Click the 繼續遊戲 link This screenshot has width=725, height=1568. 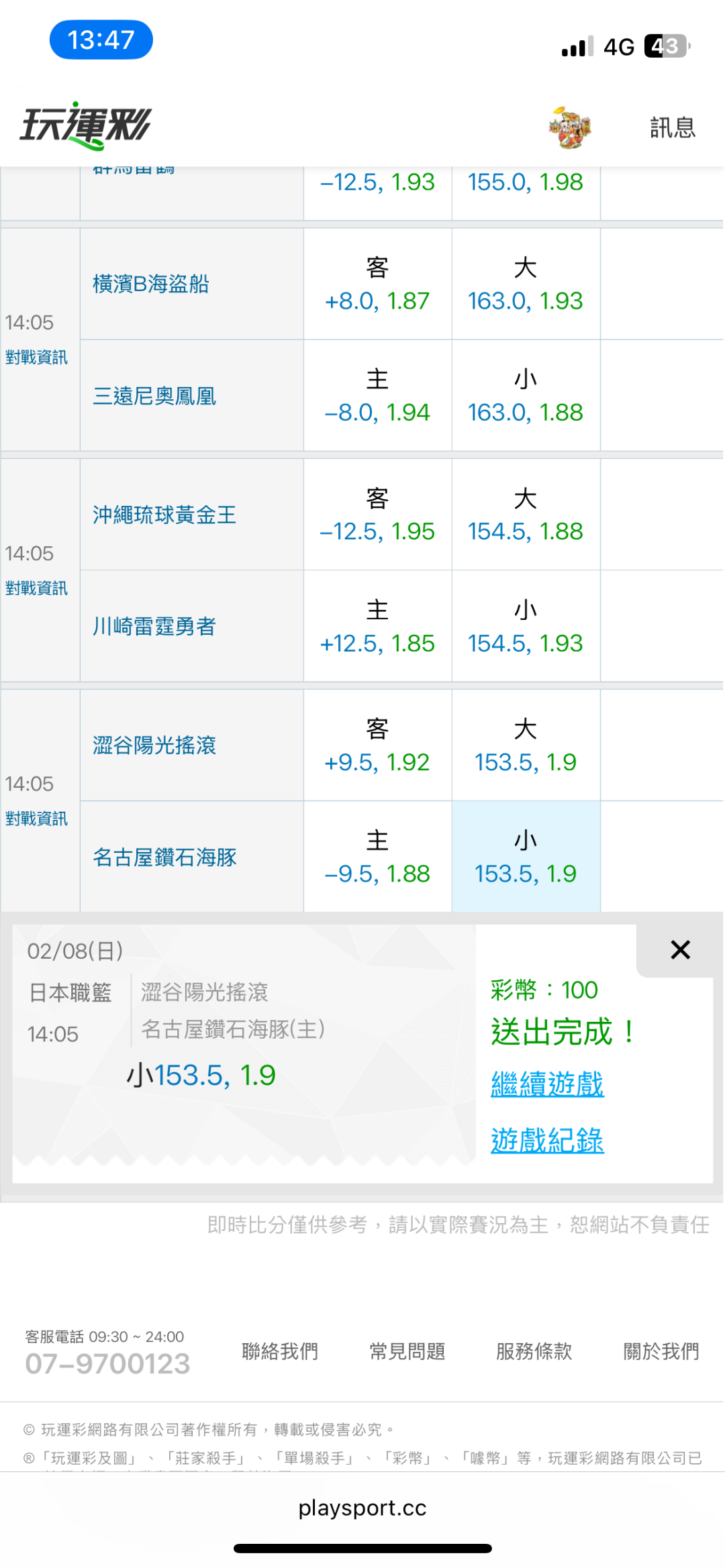547,1084
